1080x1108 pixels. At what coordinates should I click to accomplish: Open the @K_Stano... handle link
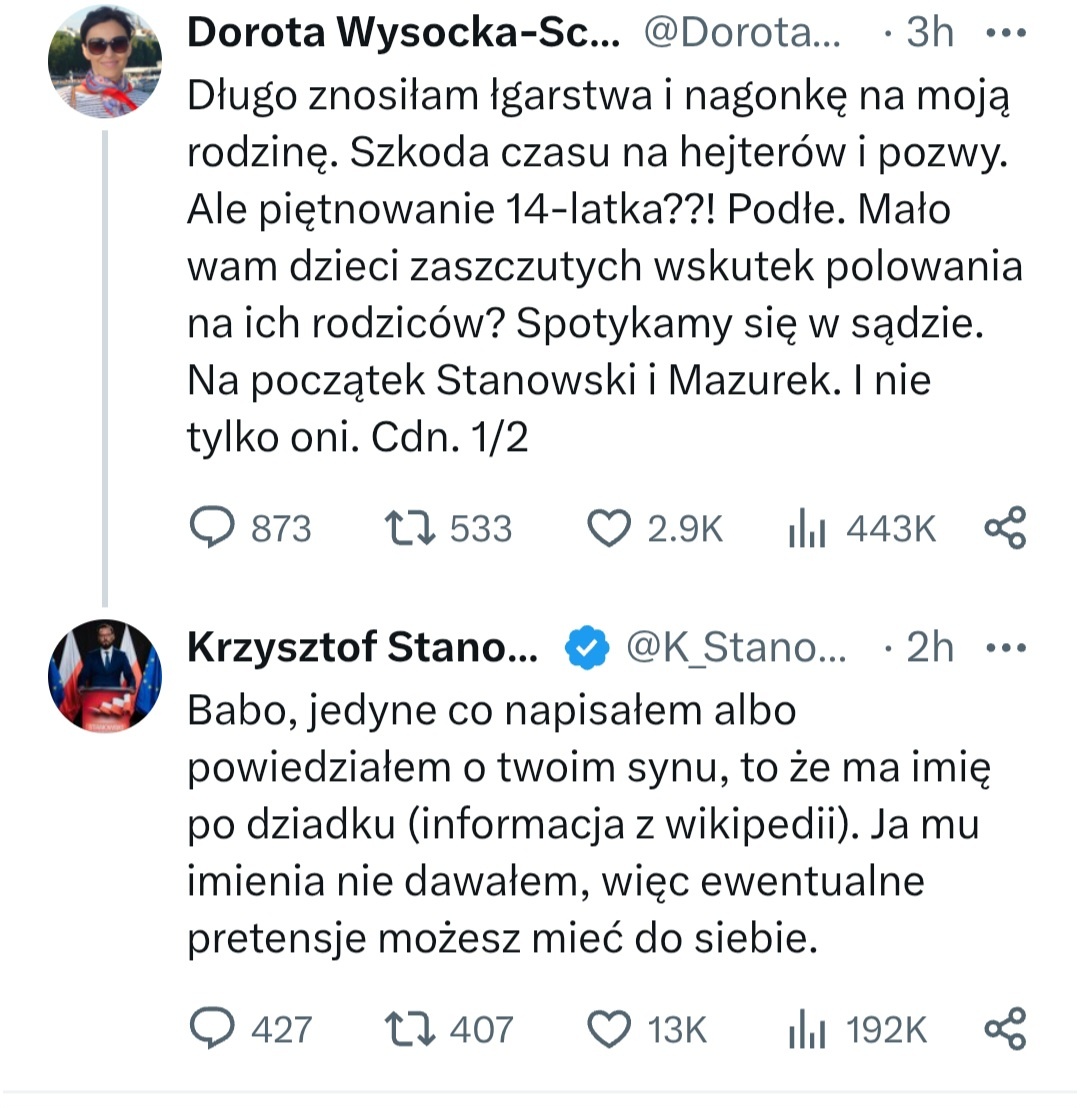click(736, 650)
